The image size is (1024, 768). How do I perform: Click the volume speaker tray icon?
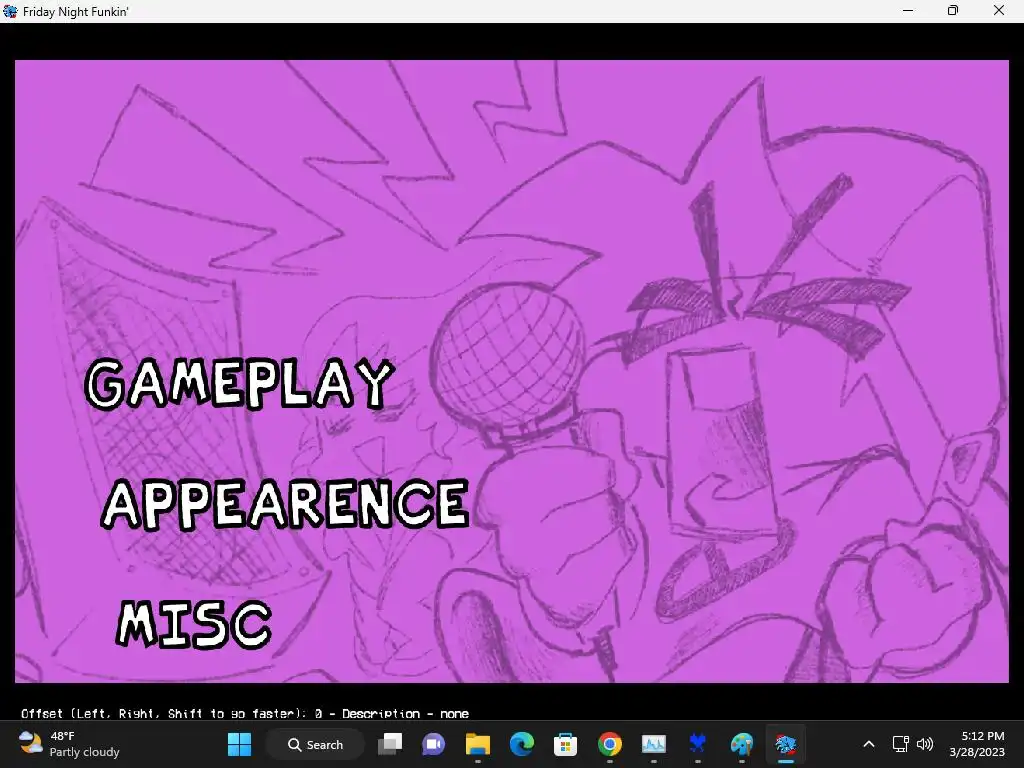click(x=925, y=744)
